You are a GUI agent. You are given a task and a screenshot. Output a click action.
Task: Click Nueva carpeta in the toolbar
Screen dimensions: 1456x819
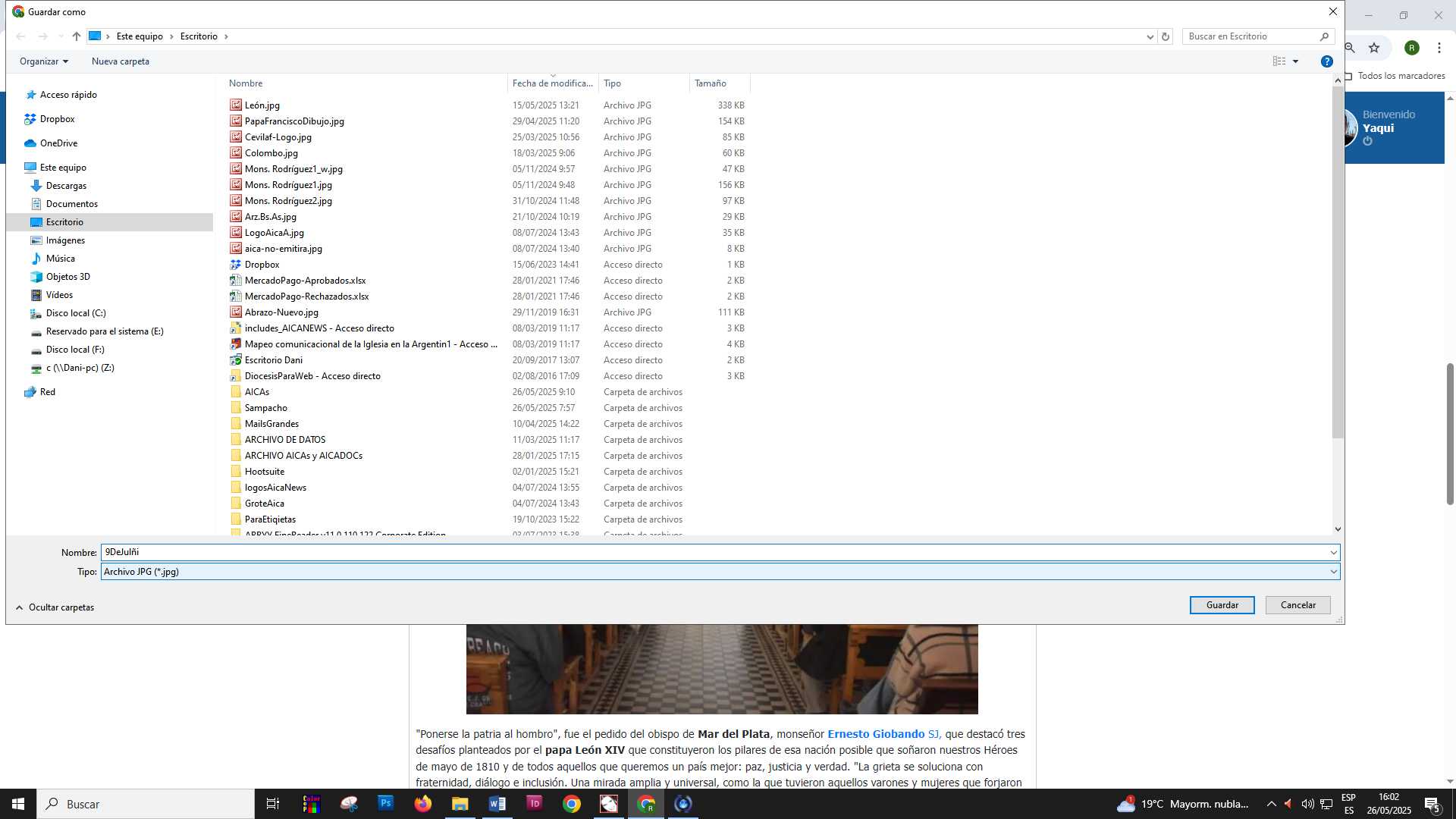(121, 61)
